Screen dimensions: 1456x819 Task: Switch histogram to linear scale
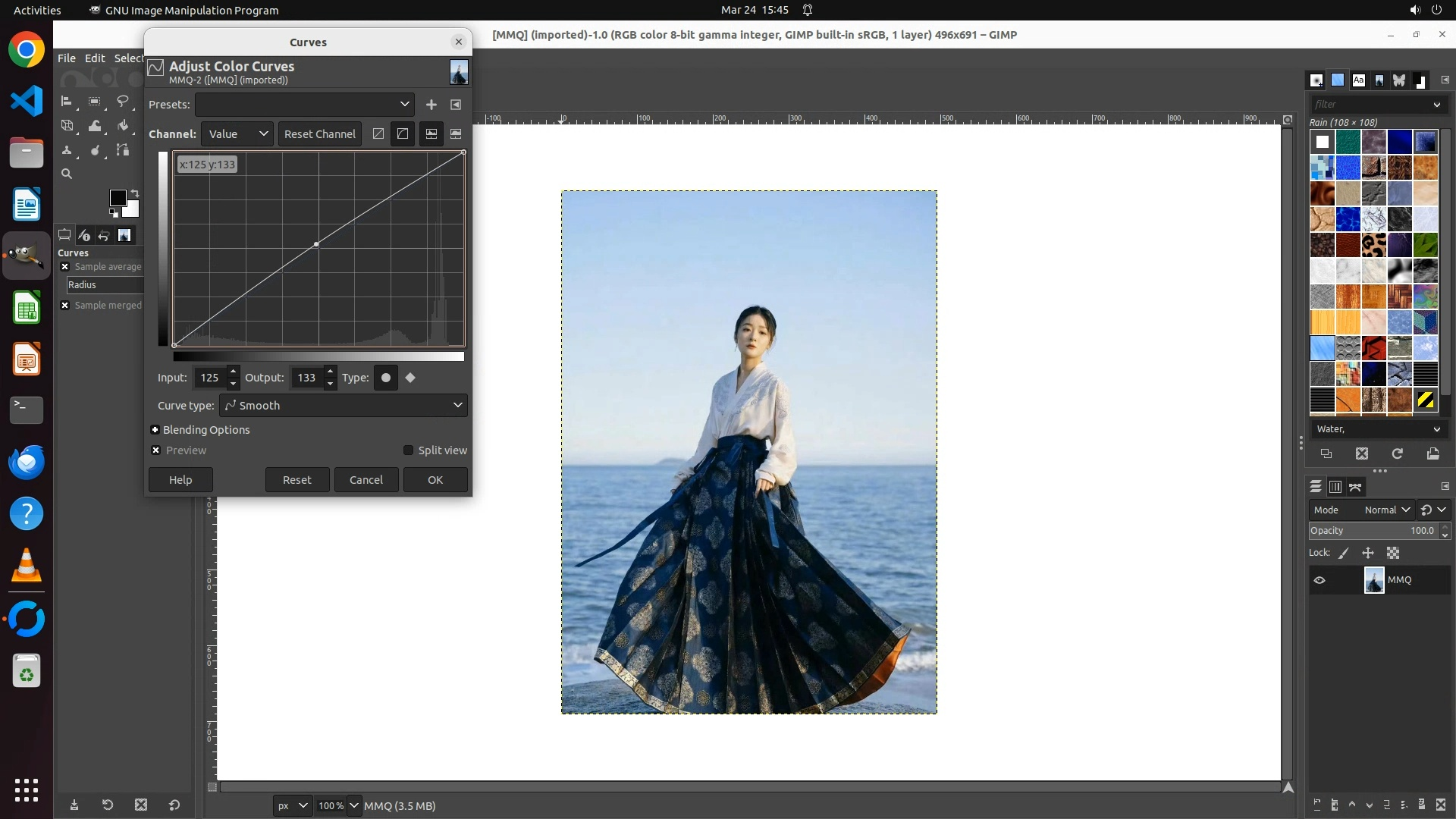(431, 134)
